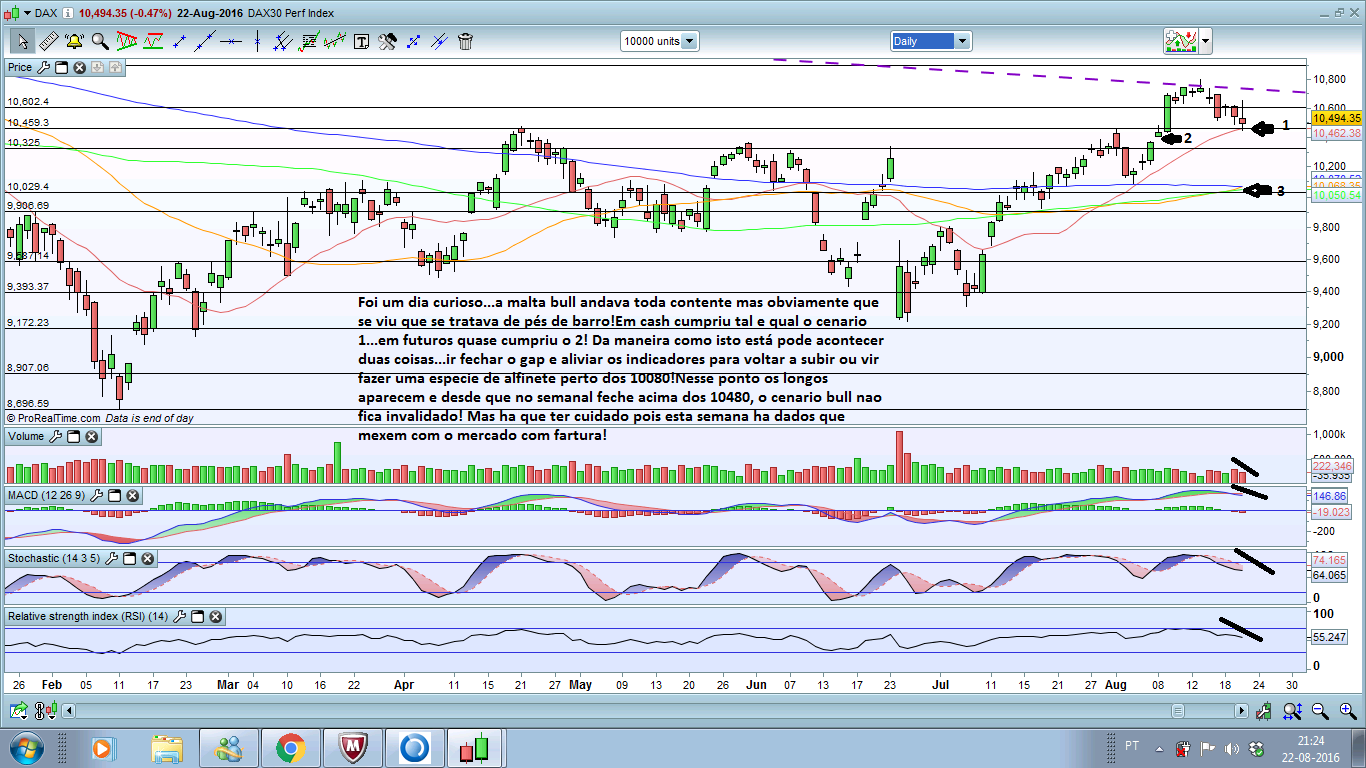Viewport: 1366px width, 768px height.
Task: Toggle the MACD panel maximize icon
Action: pyautogui.click(x=113, y=495)
